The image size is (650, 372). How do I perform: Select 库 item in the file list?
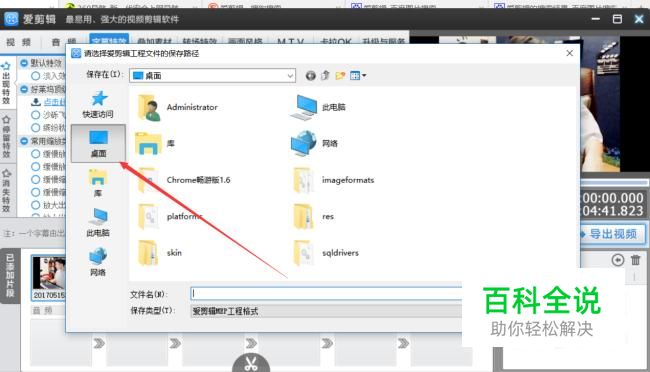(x=155, y=143)
